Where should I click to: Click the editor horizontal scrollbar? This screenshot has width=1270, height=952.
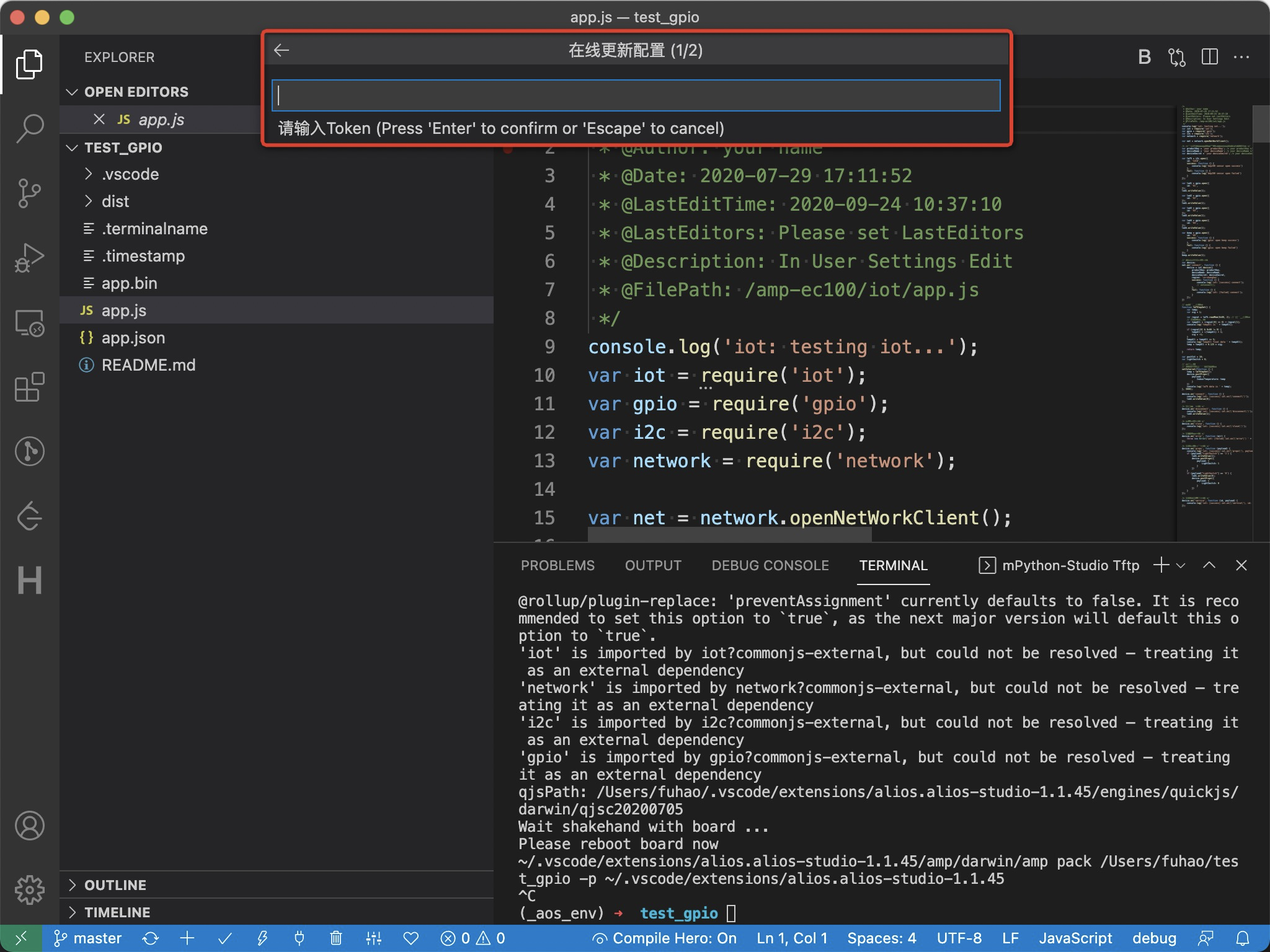click(730, 534)
